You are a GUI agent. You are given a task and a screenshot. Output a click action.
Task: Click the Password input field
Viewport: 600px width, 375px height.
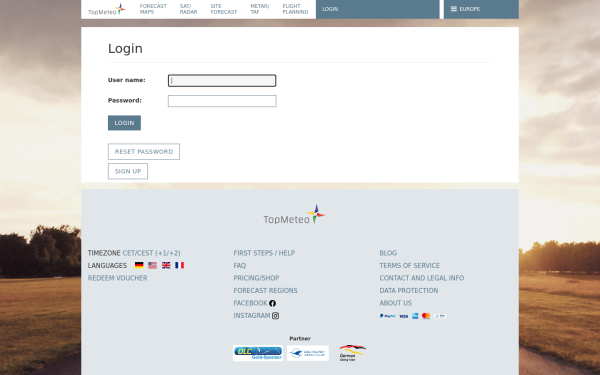tap(222, 101)
